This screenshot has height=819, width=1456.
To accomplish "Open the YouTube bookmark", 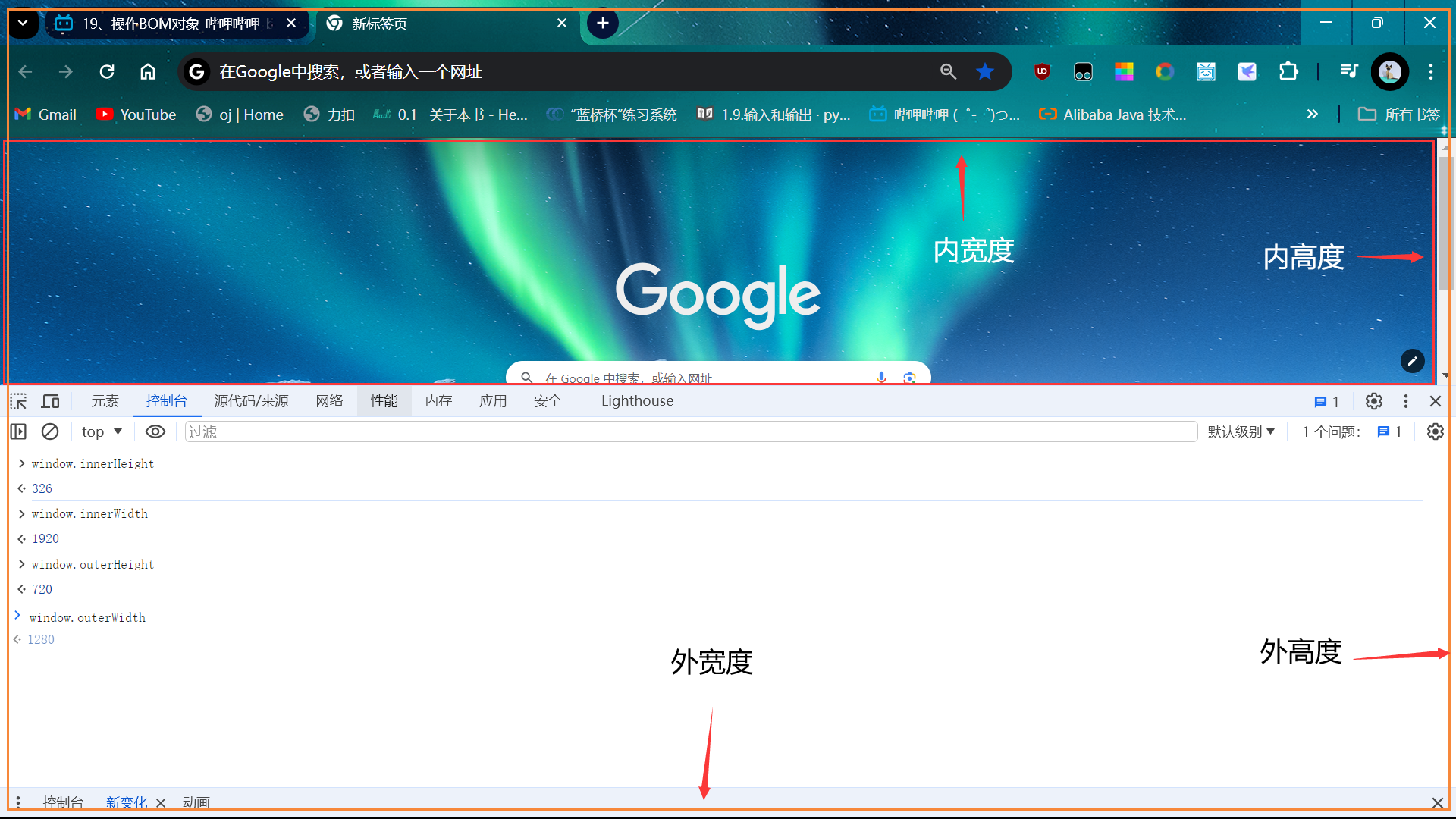I will coord(136,115).
